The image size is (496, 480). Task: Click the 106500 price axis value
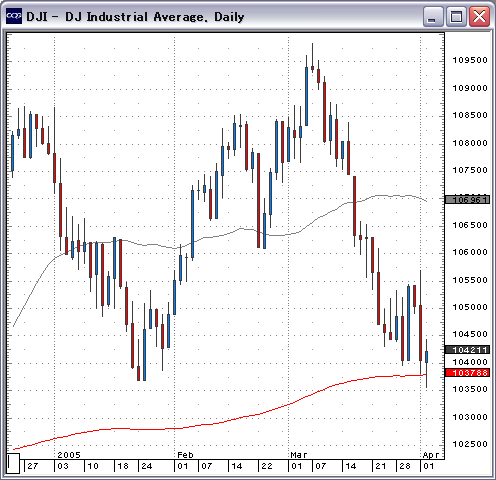click(470, 225)
